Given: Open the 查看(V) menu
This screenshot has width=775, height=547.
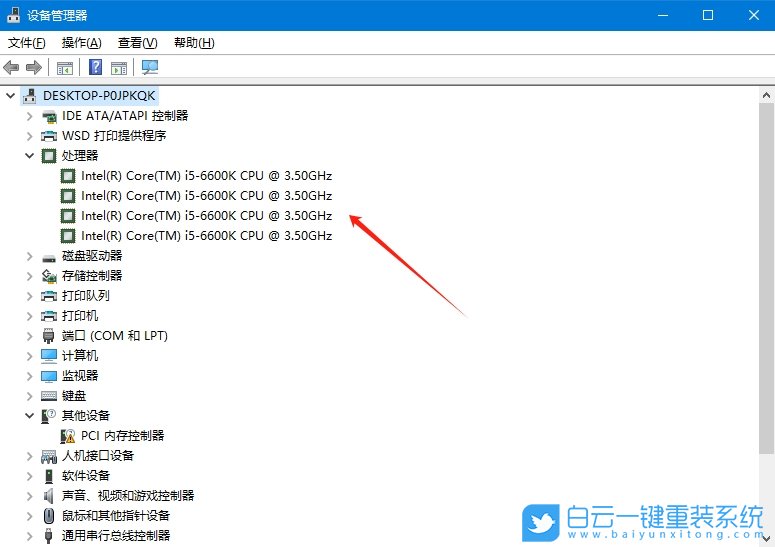Looking at the screenshot, I should pyautogui.click(x=137, y=43).
